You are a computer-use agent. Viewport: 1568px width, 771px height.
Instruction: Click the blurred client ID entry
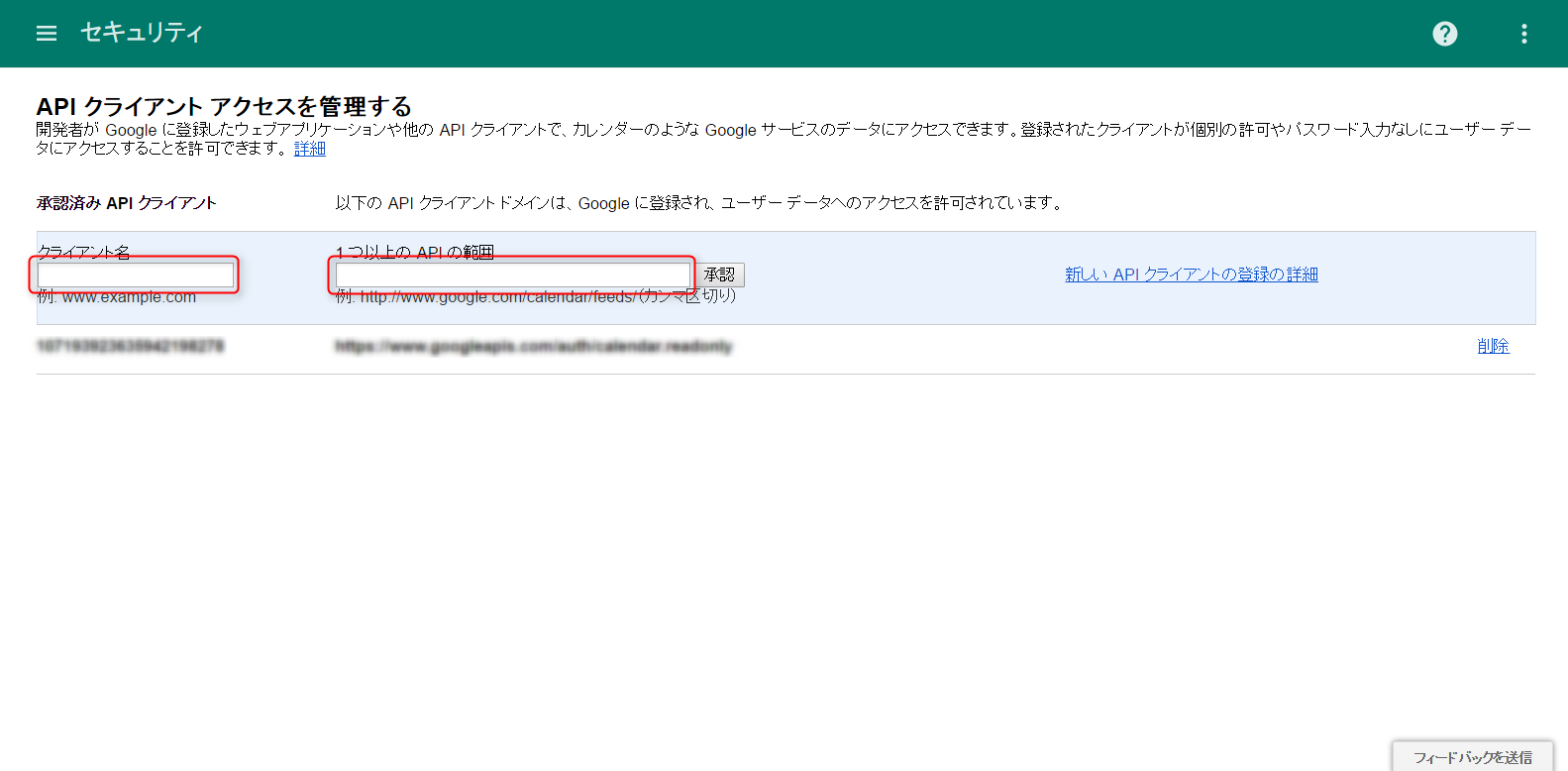click(131, 346)
